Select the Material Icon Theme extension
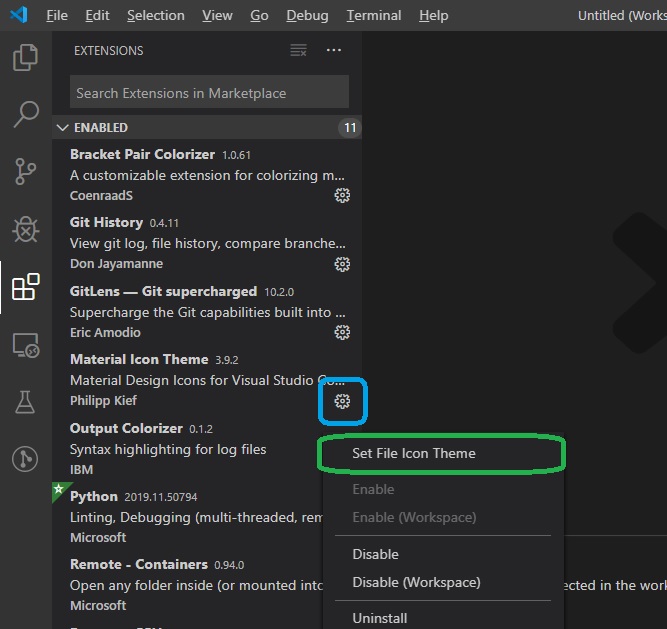This screenshot has width=667, height=629. [x=207, y=380]
